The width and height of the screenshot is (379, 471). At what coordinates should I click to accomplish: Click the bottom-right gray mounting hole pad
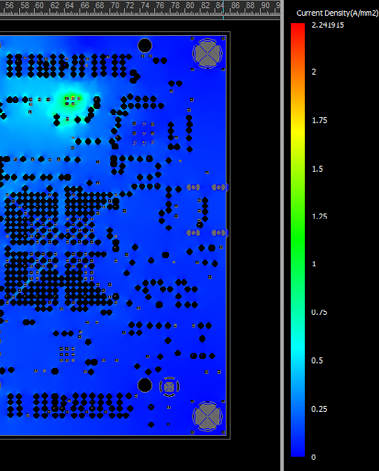coord(207,416)
